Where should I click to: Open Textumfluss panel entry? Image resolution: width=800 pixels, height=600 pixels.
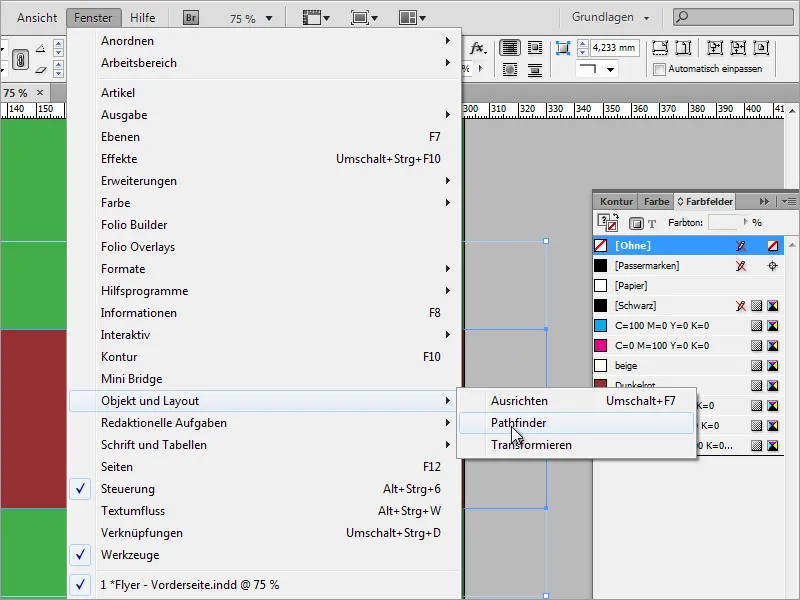click(264, 511)
